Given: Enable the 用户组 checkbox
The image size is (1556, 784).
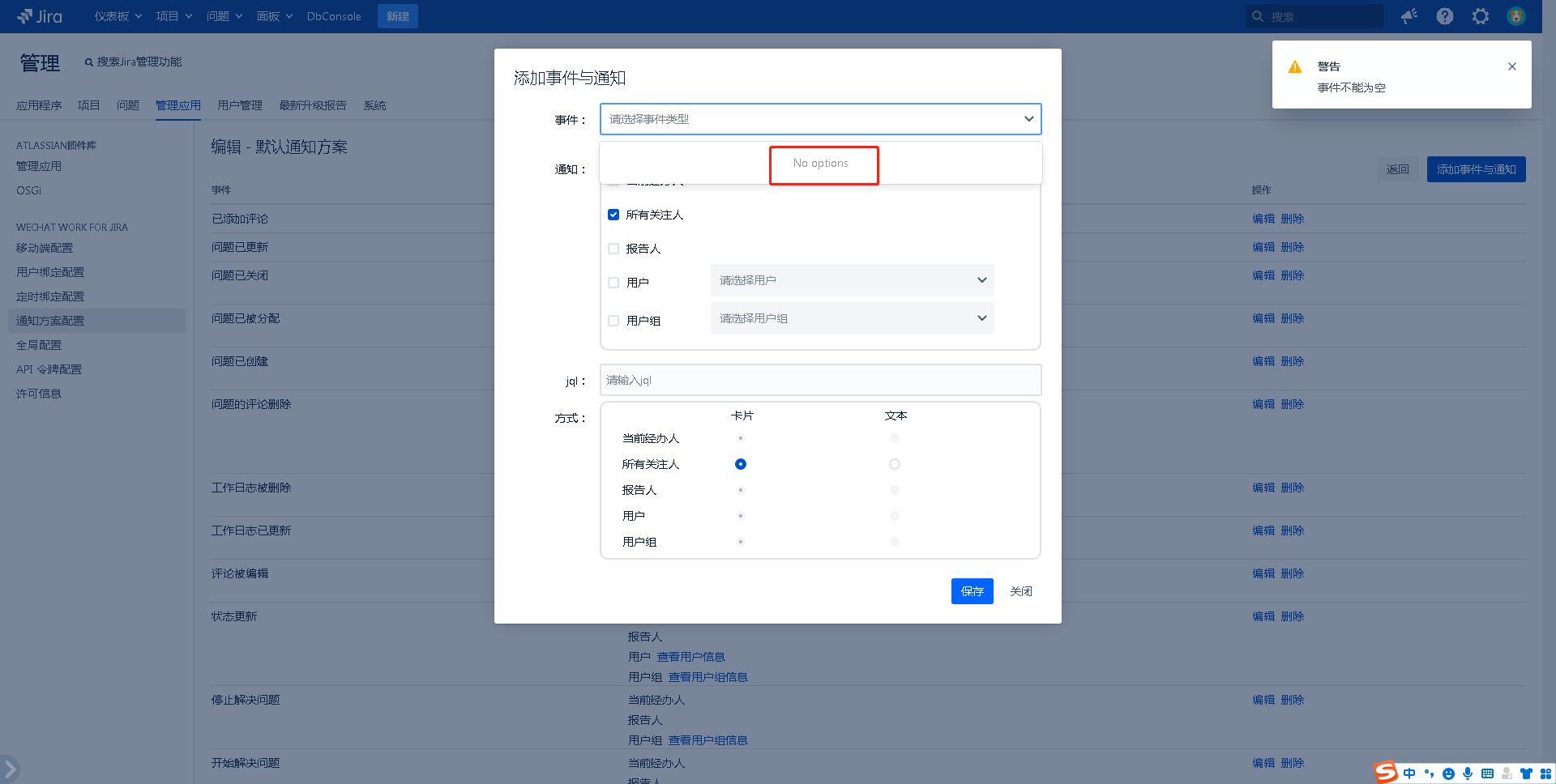Looking at the screenshot, I should point(613,321).
